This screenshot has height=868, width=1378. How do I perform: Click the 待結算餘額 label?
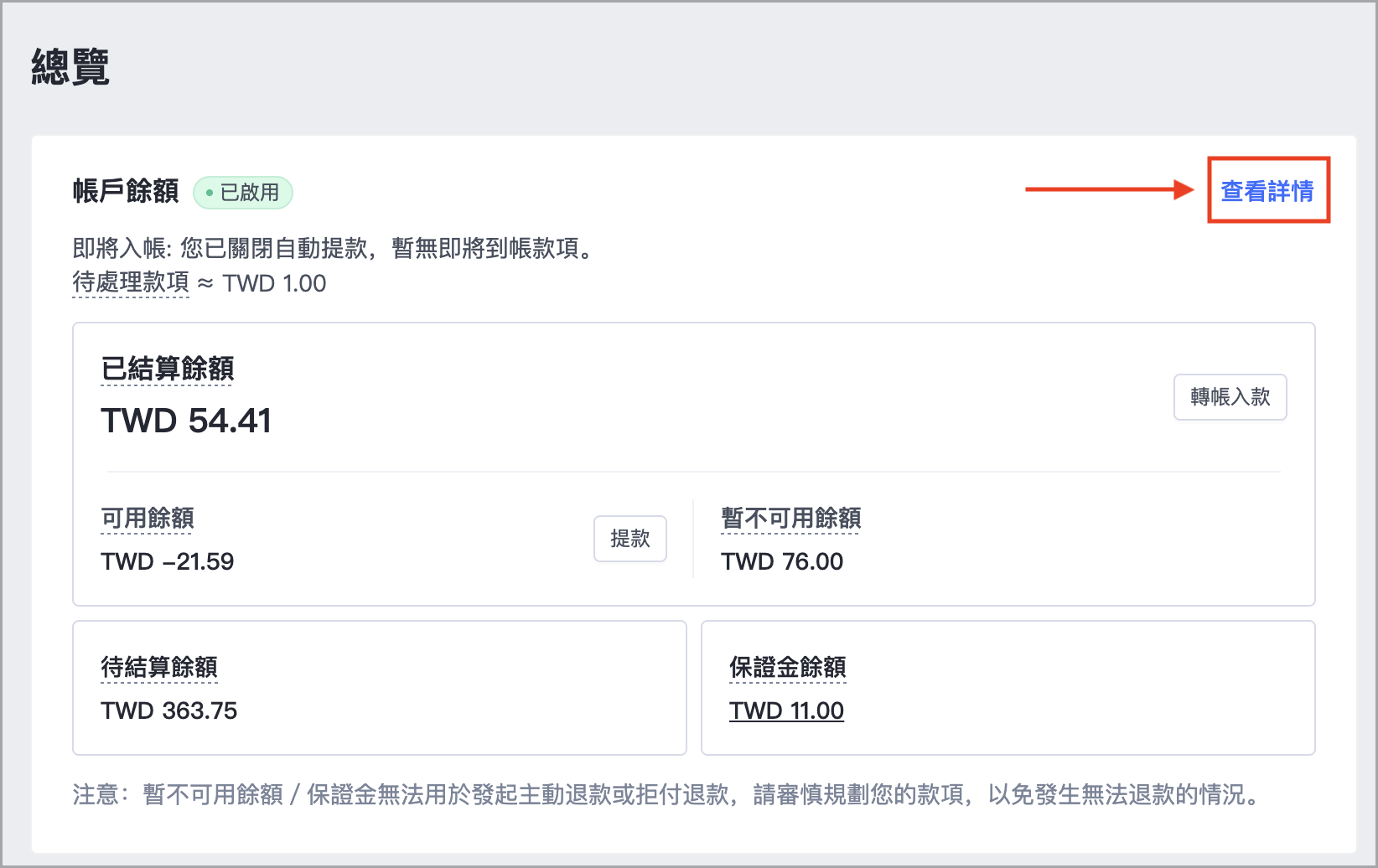point(159,667)
